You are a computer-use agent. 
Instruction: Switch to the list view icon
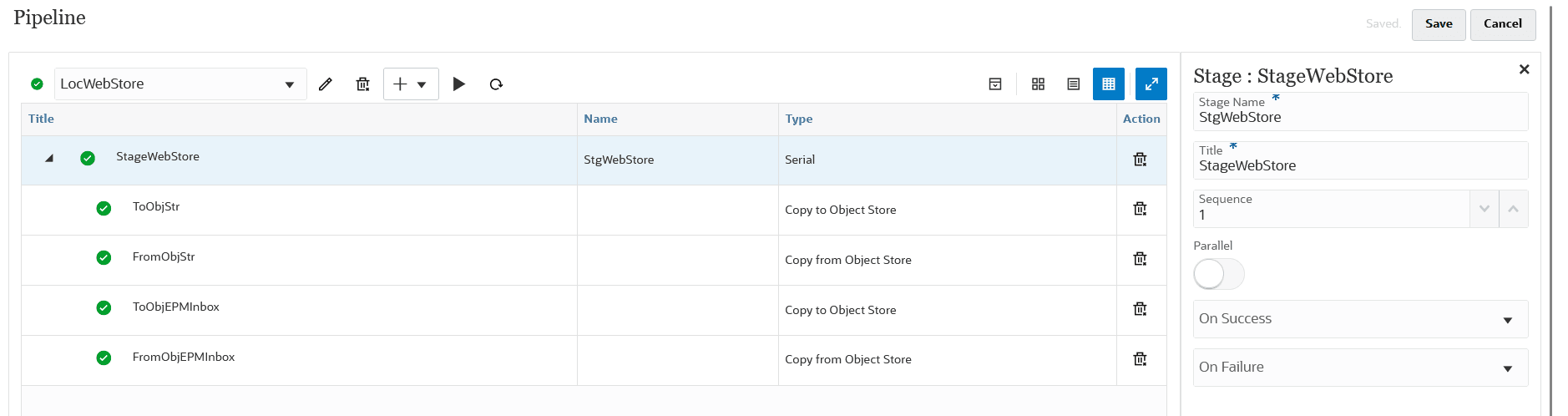coord(1074,84)
